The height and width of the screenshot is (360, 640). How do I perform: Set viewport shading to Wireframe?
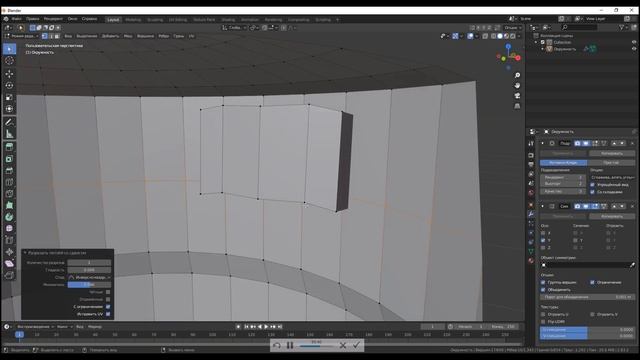click(493, 36)
